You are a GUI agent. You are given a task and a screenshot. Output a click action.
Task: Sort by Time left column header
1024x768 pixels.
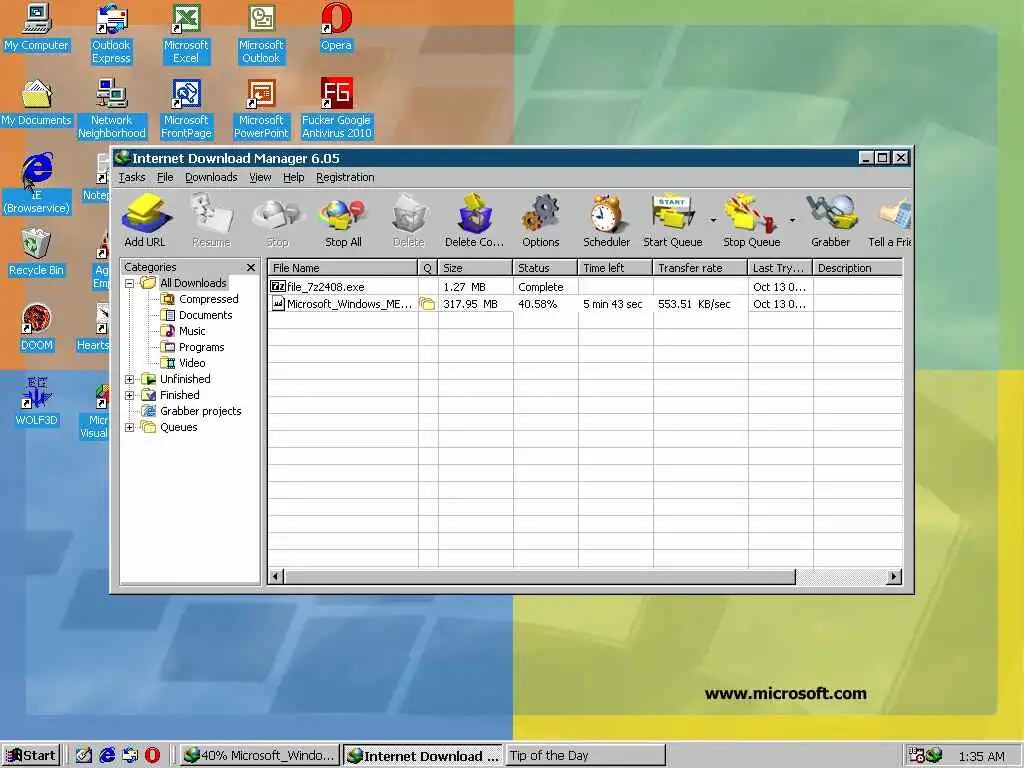coord(615,268)
